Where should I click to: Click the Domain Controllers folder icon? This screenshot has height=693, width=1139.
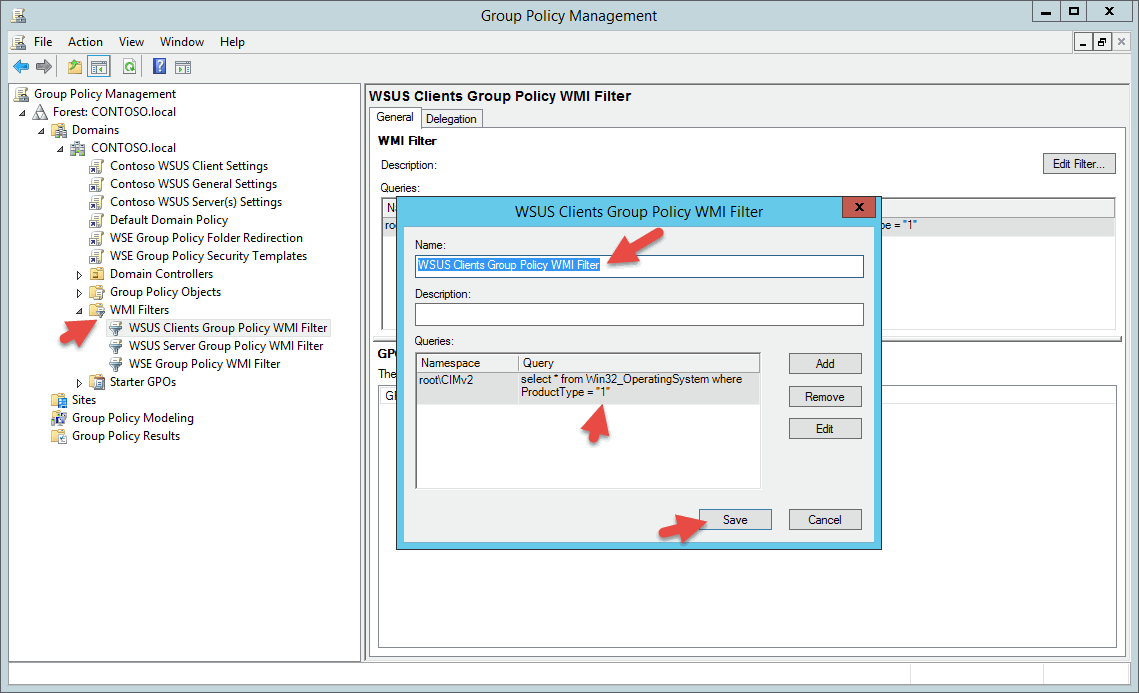(x=97, y=274)
